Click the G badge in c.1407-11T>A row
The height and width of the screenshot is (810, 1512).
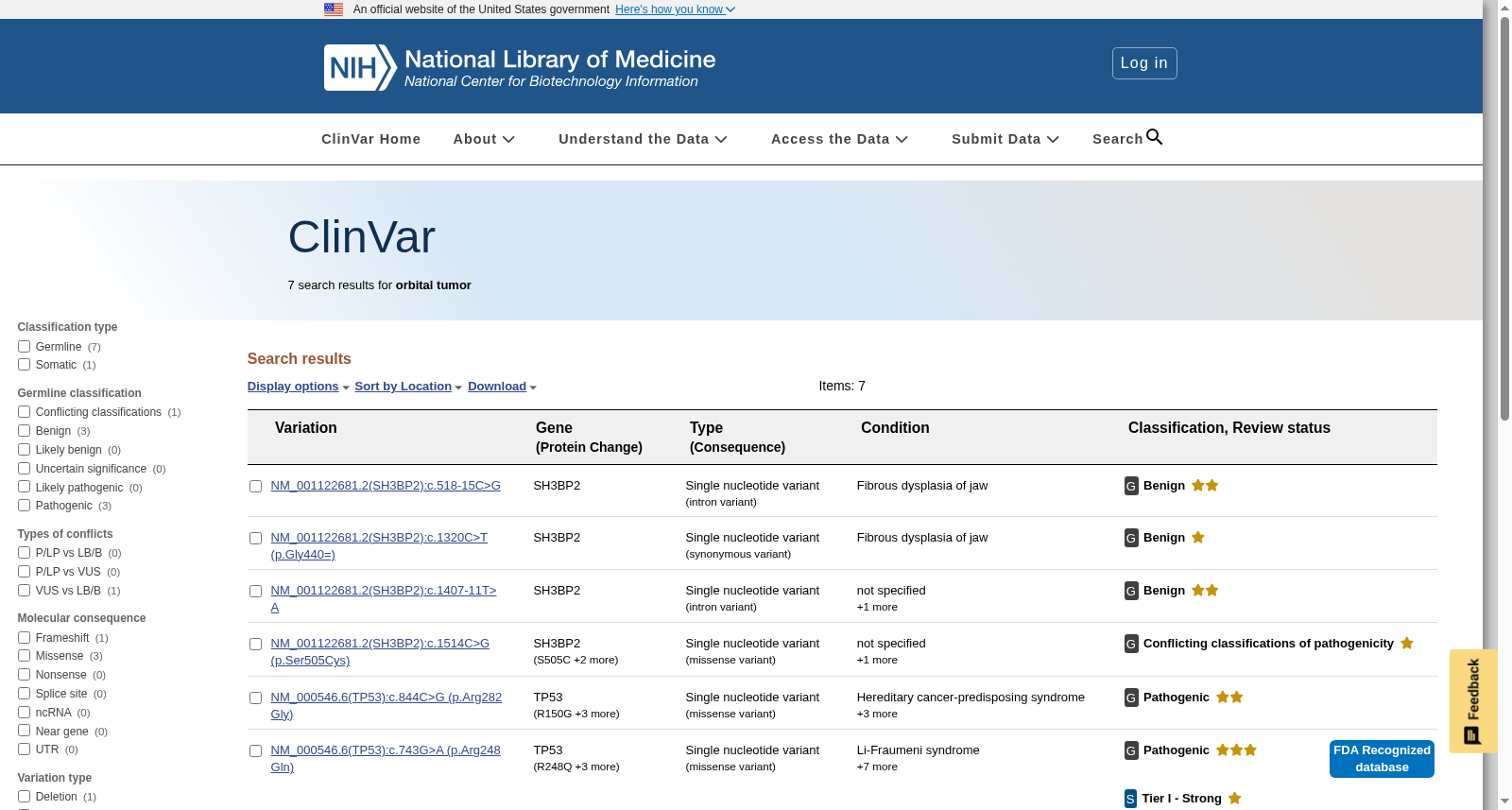[x=1131, y=591]
